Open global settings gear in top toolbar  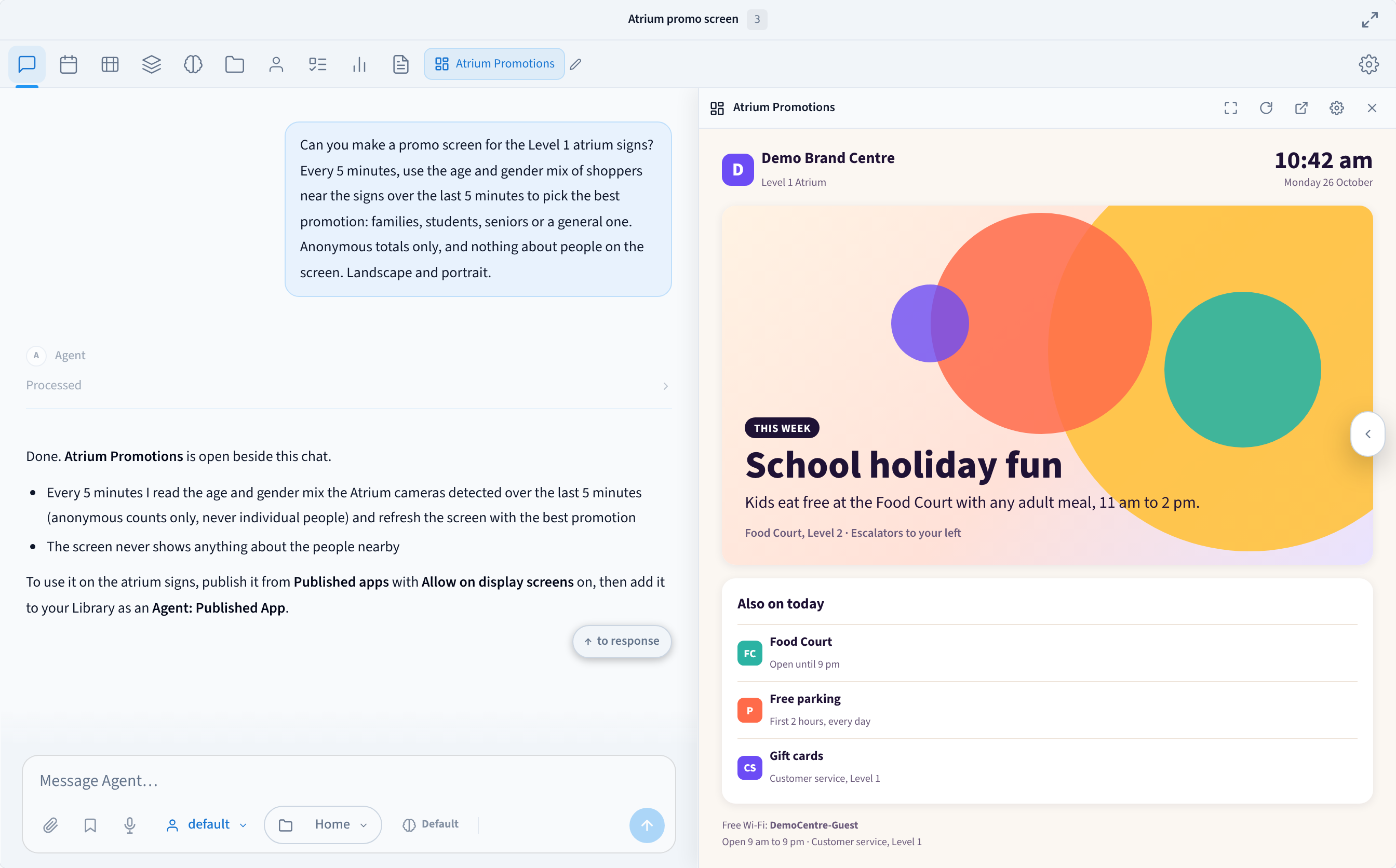[1368, 64]
